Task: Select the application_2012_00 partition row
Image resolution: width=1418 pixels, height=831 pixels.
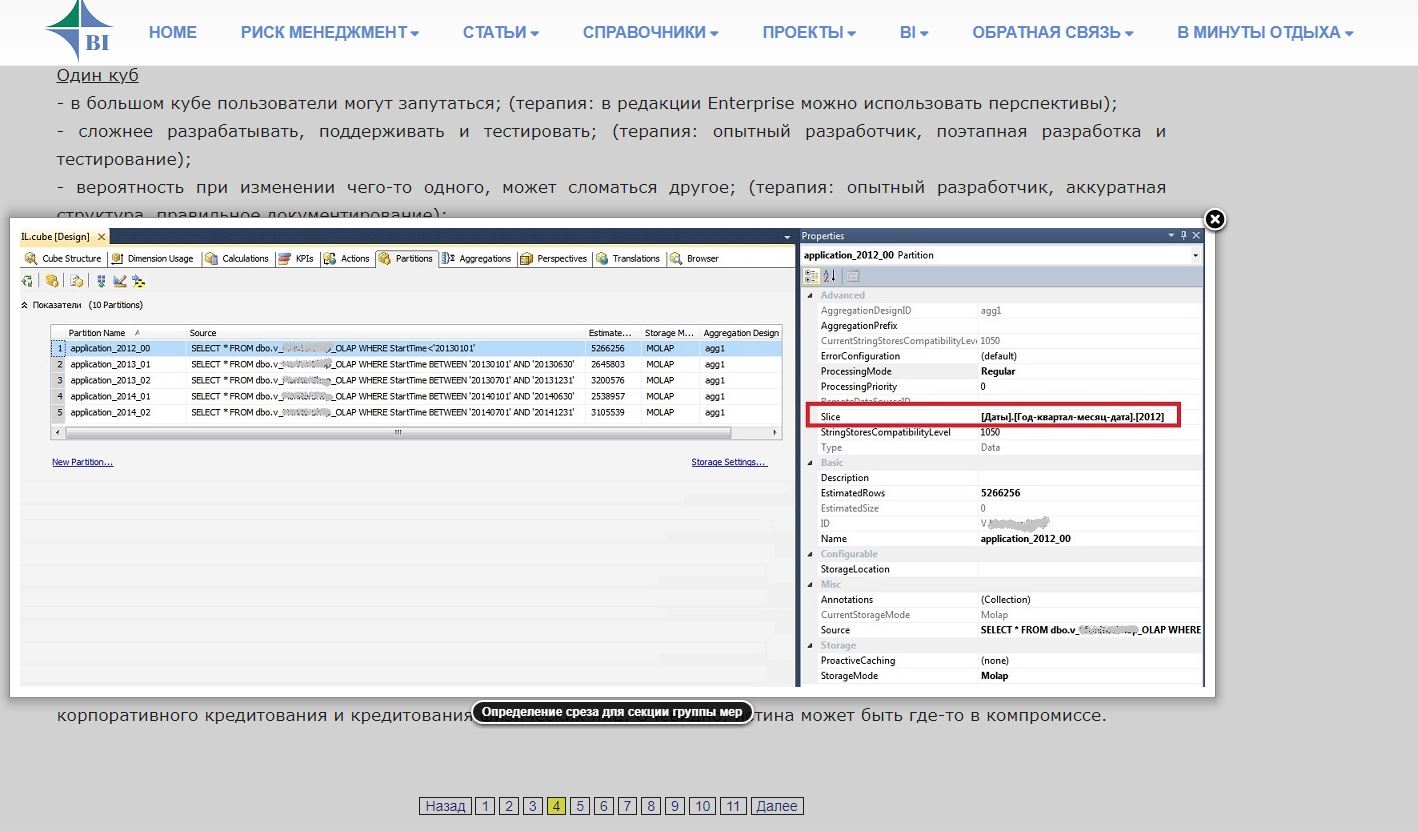Action: pyautogui.click(x=416, y=349)
